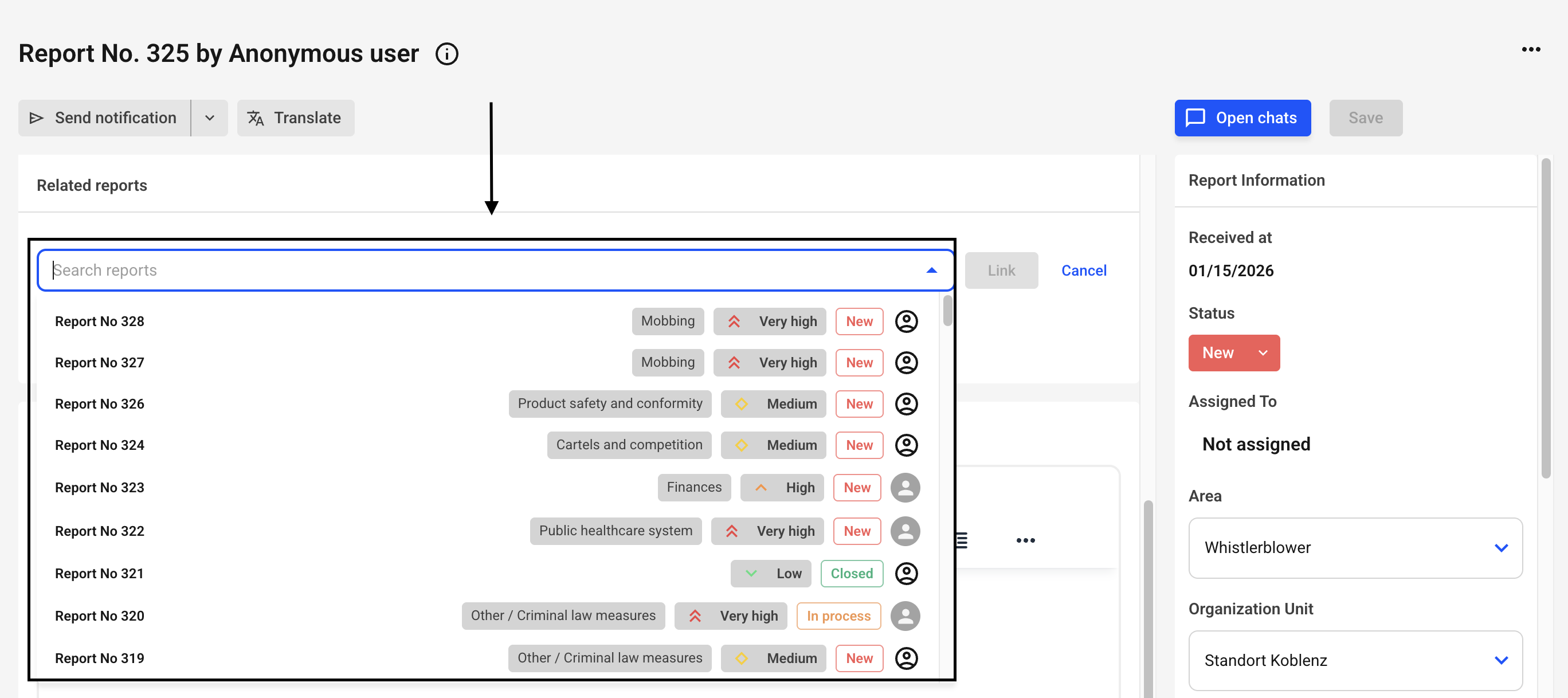Viewport: 1568px width, 698px height.
Task: Click the dropdown list scrollbar thumb
Action: 947,311
